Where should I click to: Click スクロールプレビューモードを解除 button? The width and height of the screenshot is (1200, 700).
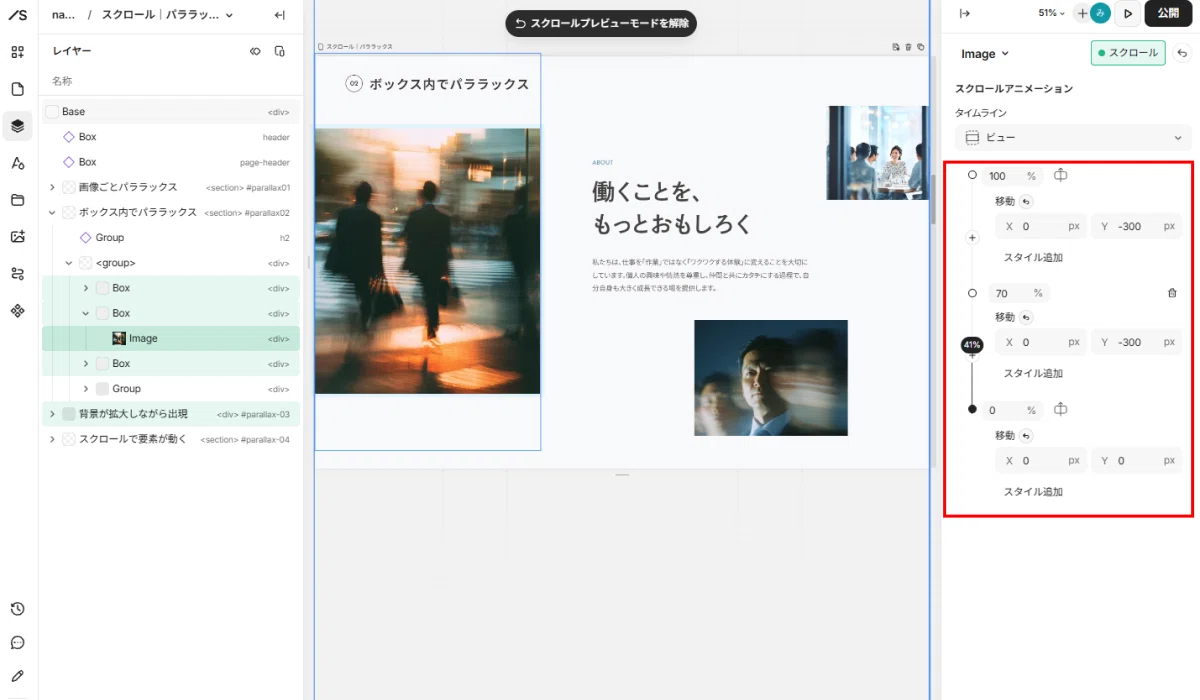point(601,23)
